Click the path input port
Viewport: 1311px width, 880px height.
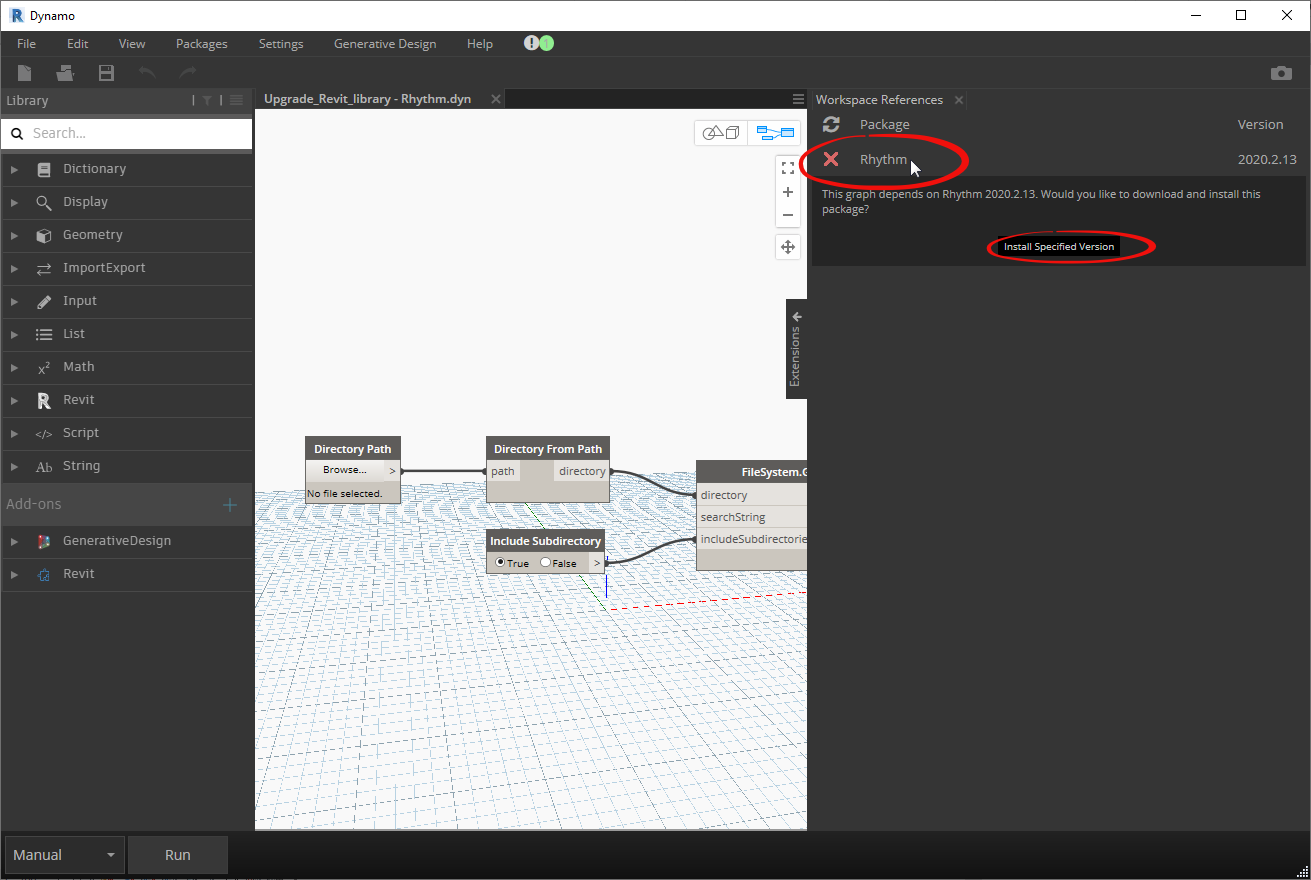click(x=503, y=471)
